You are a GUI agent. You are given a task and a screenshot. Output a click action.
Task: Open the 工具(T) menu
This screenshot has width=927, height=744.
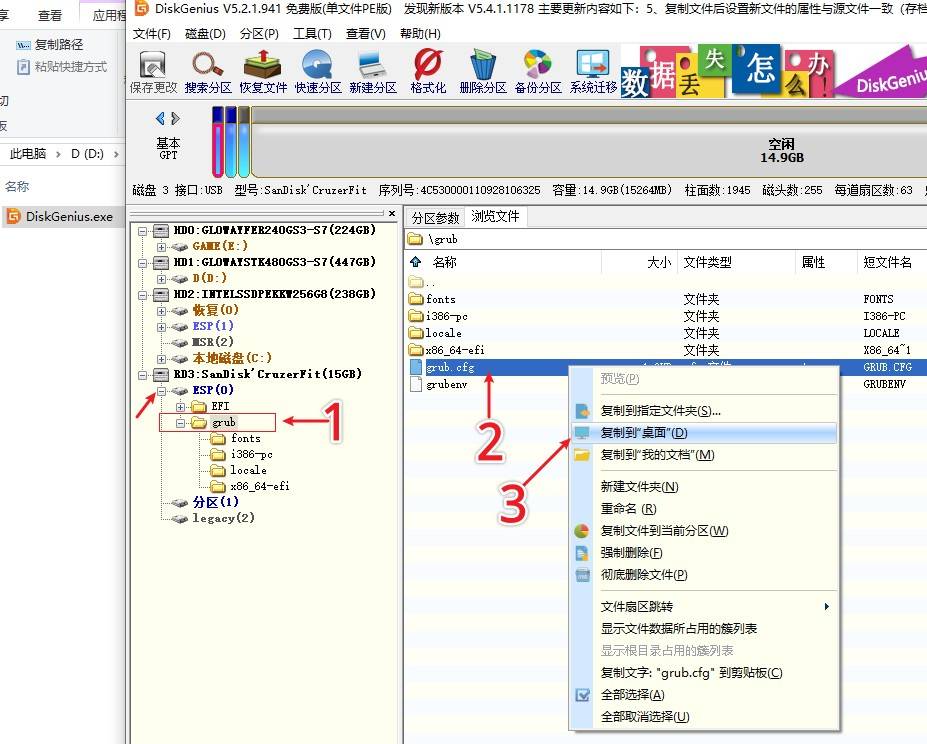pyautogui.click(x=311, y=33)
